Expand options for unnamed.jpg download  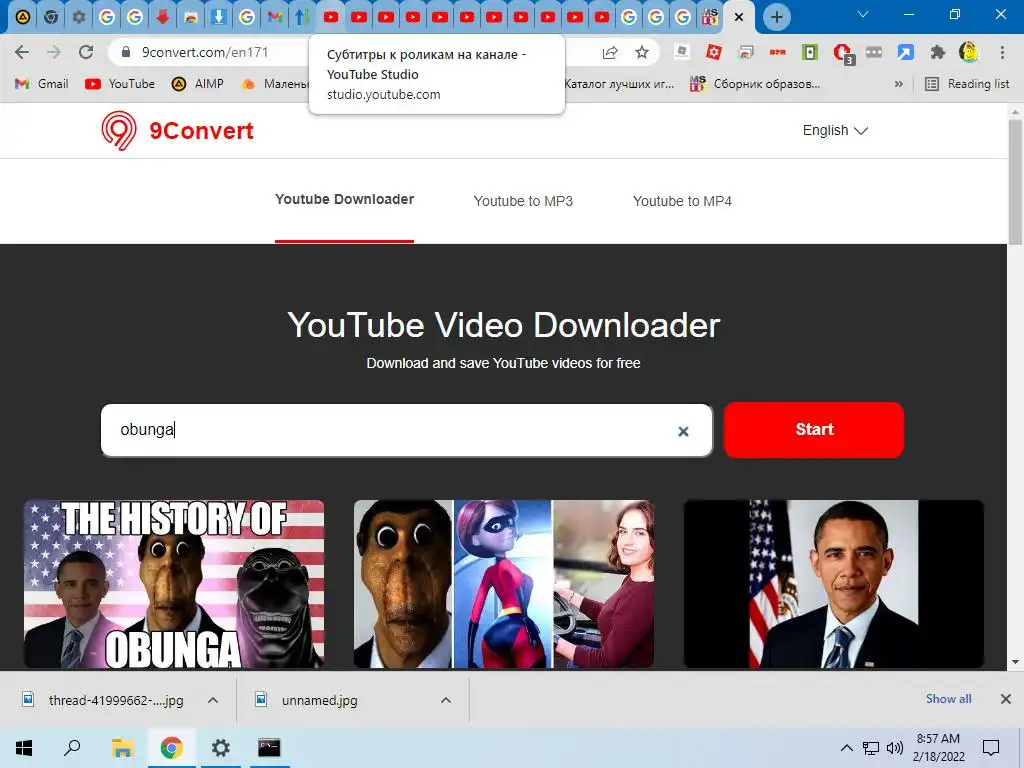[445, 700]
